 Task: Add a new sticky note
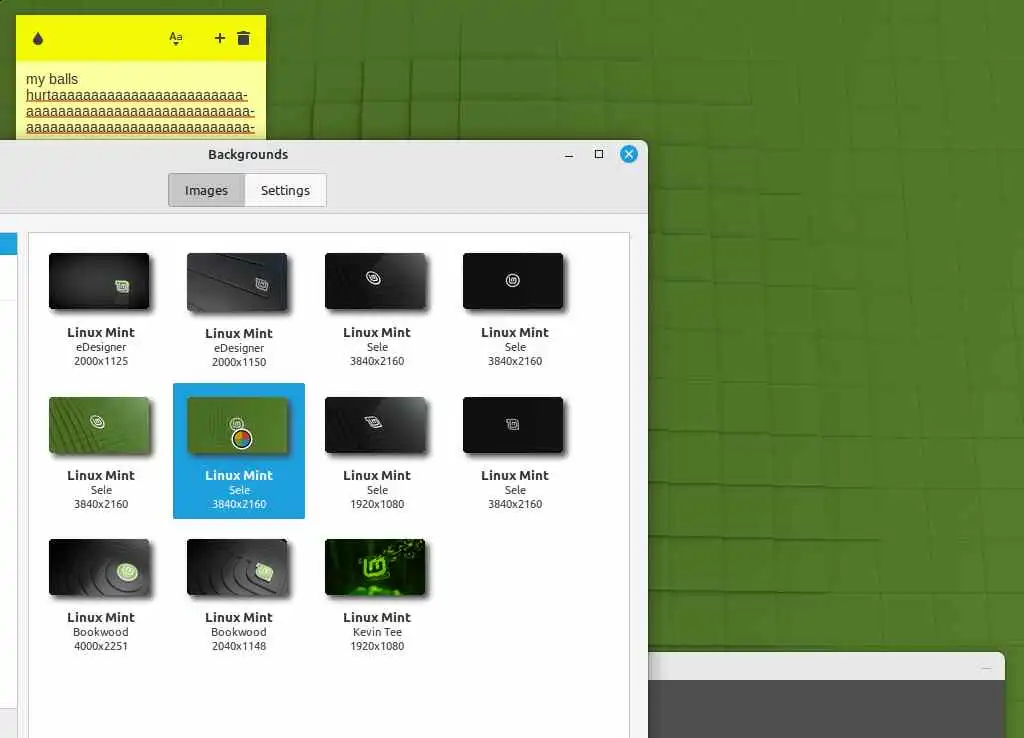(220, 39)
